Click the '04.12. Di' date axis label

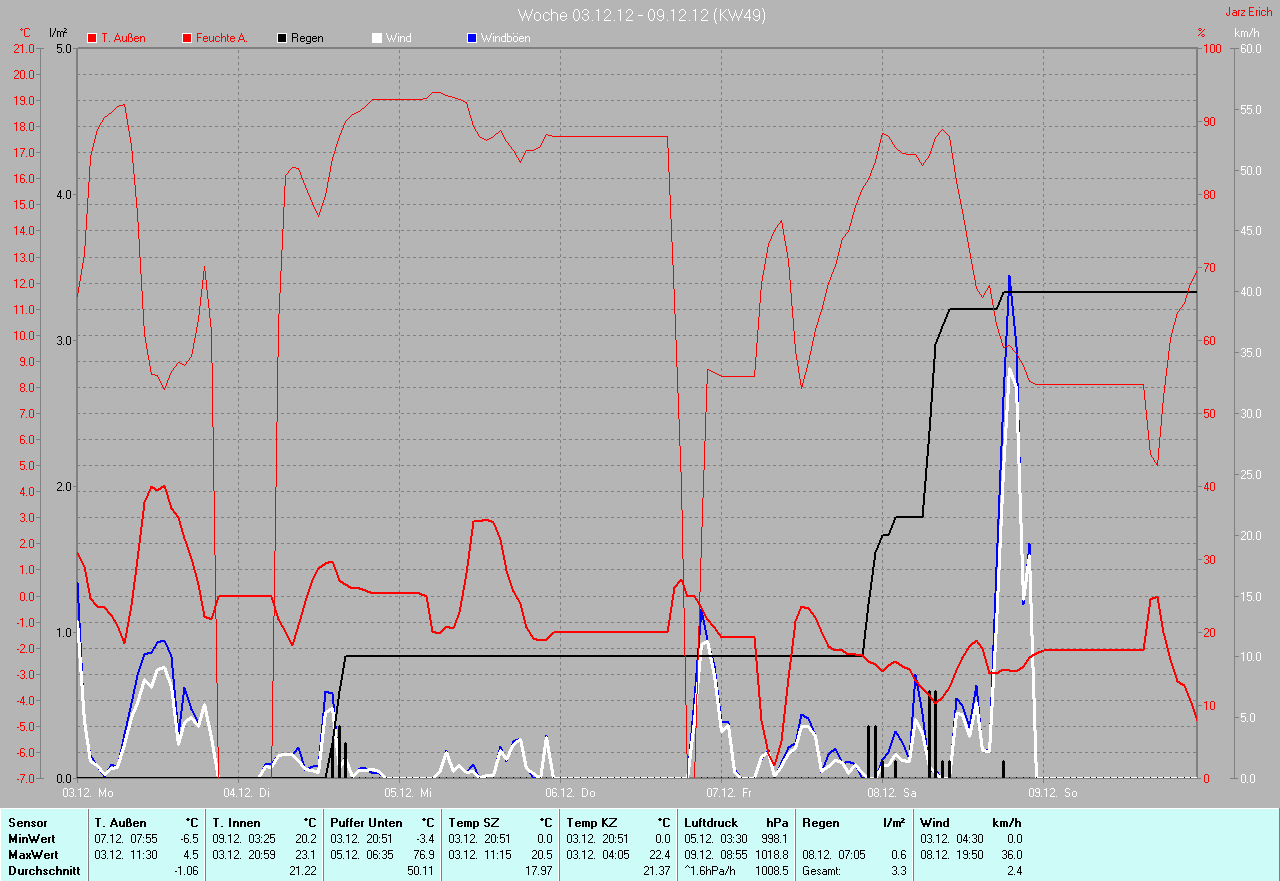point(247,793)
